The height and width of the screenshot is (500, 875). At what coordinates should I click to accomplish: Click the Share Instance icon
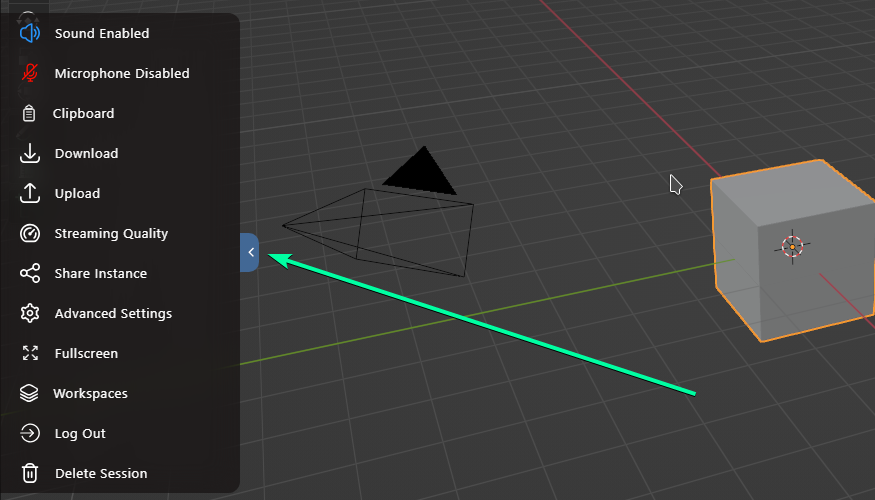tap(30, 273)
